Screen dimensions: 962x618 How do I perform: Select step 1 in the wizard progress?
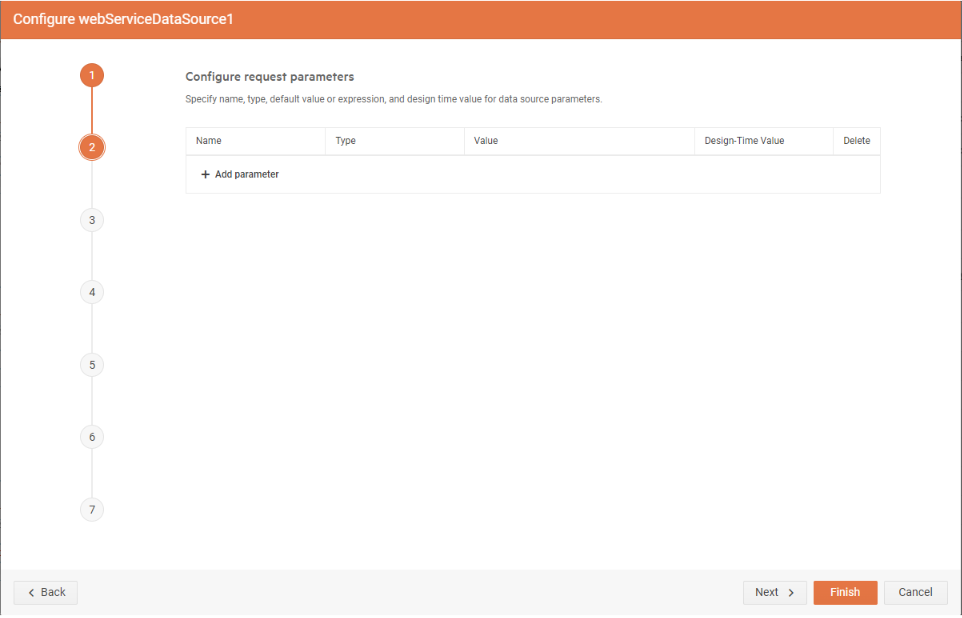click(91, 75)
